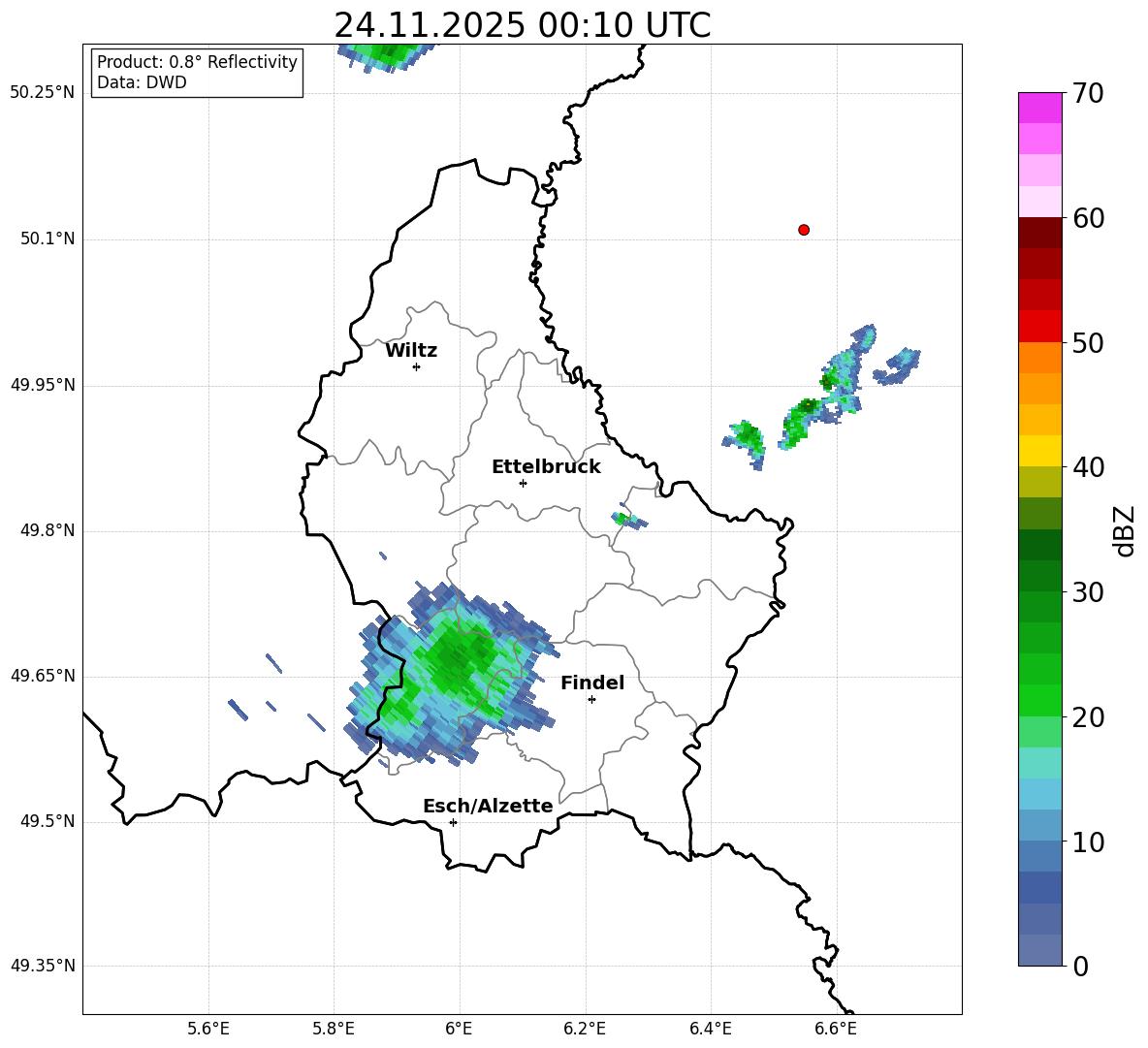The width and height of the screenshot is (1148, 1048).
Task: Click the 30 value on the colorbar
Action: pos(1088,592)
